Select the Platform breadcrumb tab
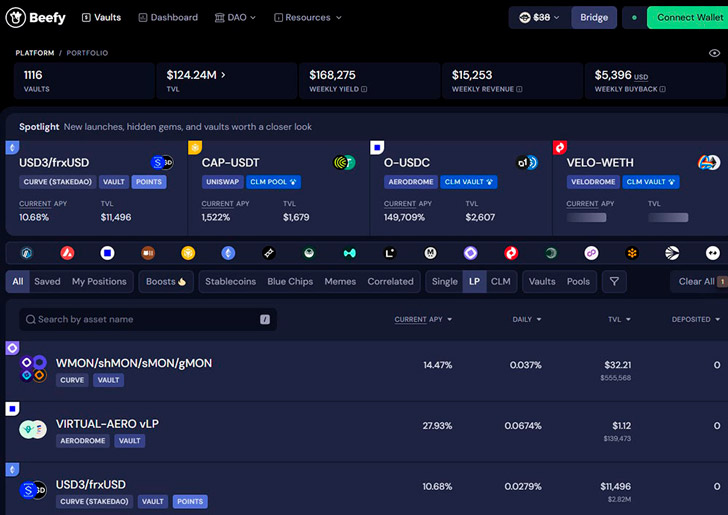Screen dimensions: 728x515 pyautogui.click(x=35, y=53)
